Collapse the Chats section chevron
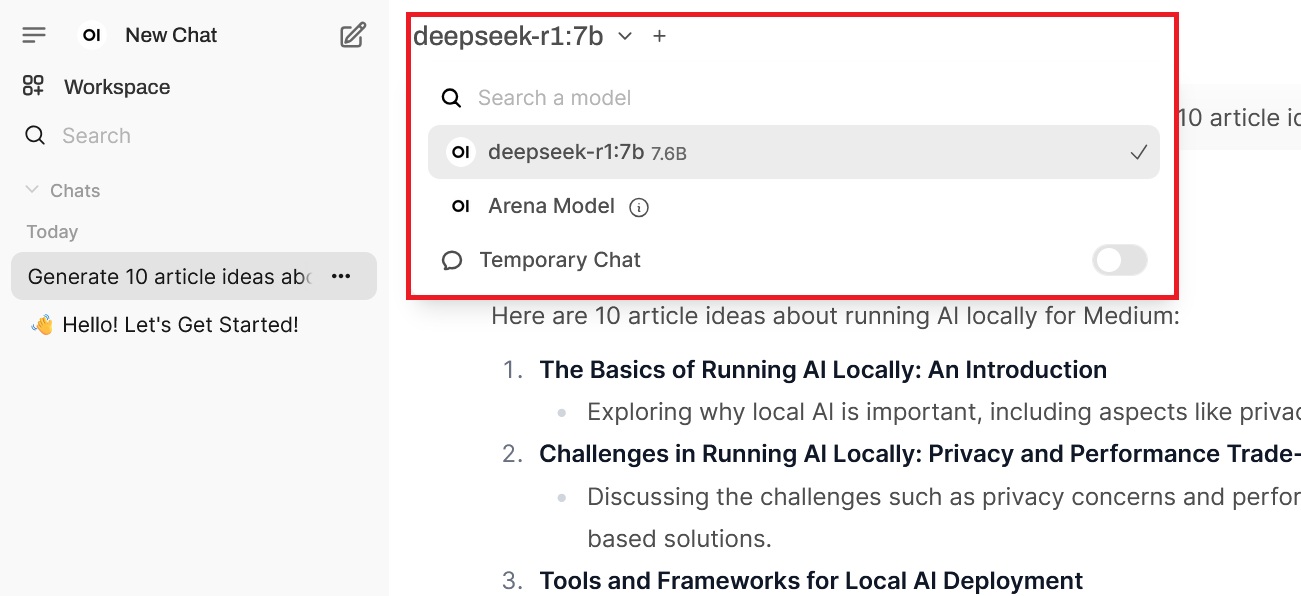The height and width of the screenshot is (596, 1301). point(32,189)
